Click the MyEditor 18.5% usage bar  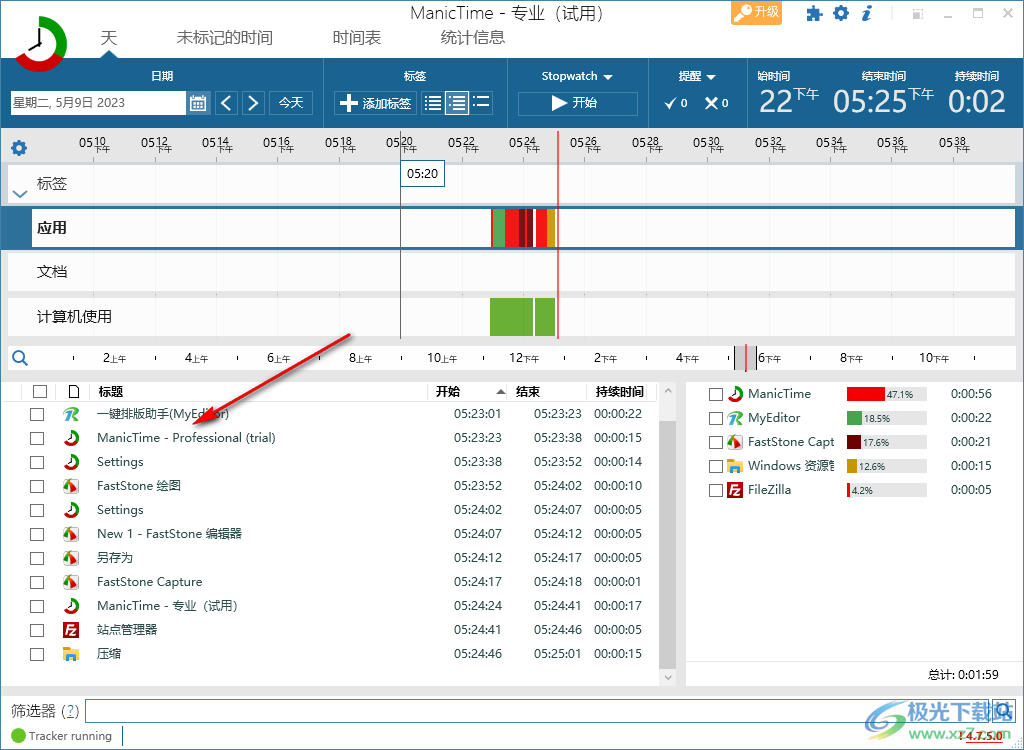(x=886, y=418)
